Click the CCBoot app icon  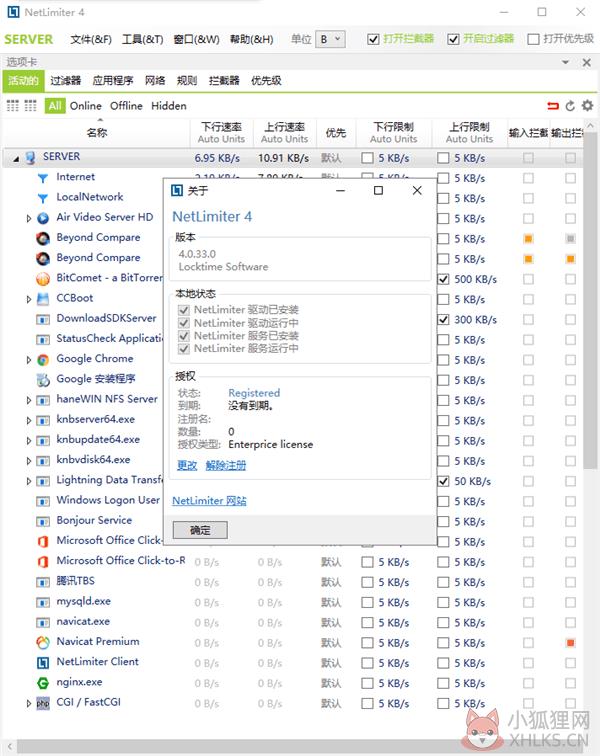click(x=43, y=299)
